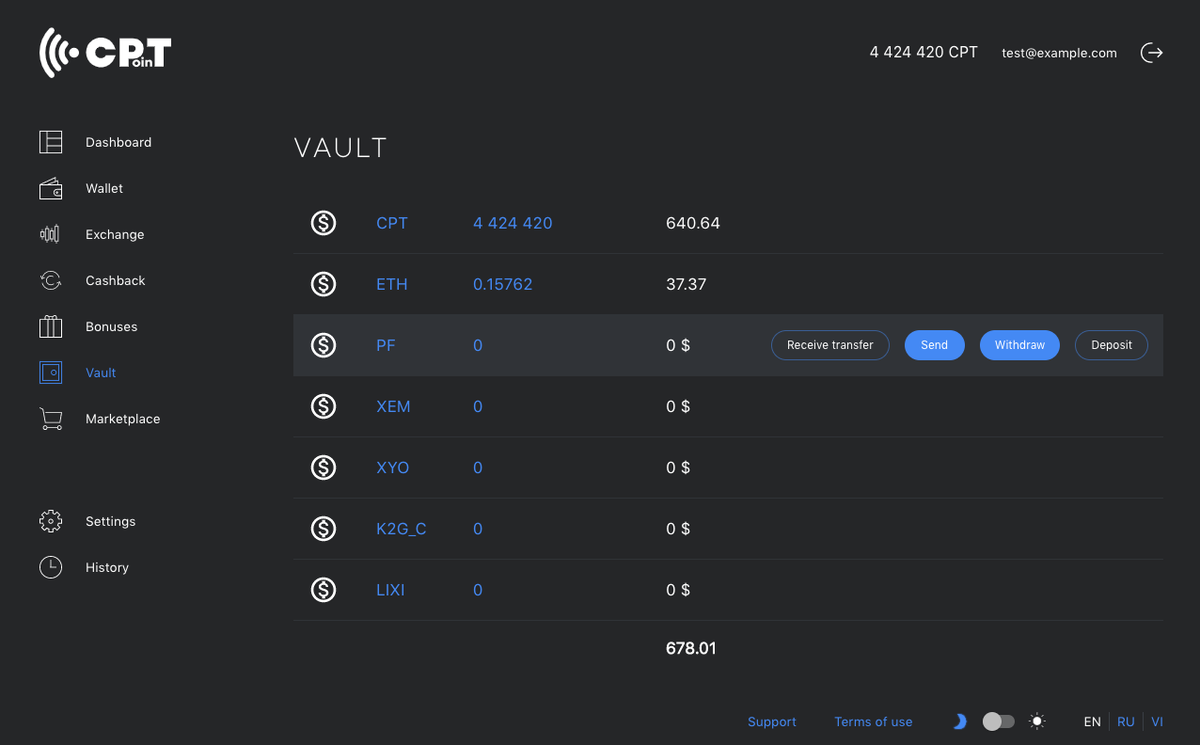Click the XYO currency name
This screenshot has width=1200, height=745.
pos(393,467)
